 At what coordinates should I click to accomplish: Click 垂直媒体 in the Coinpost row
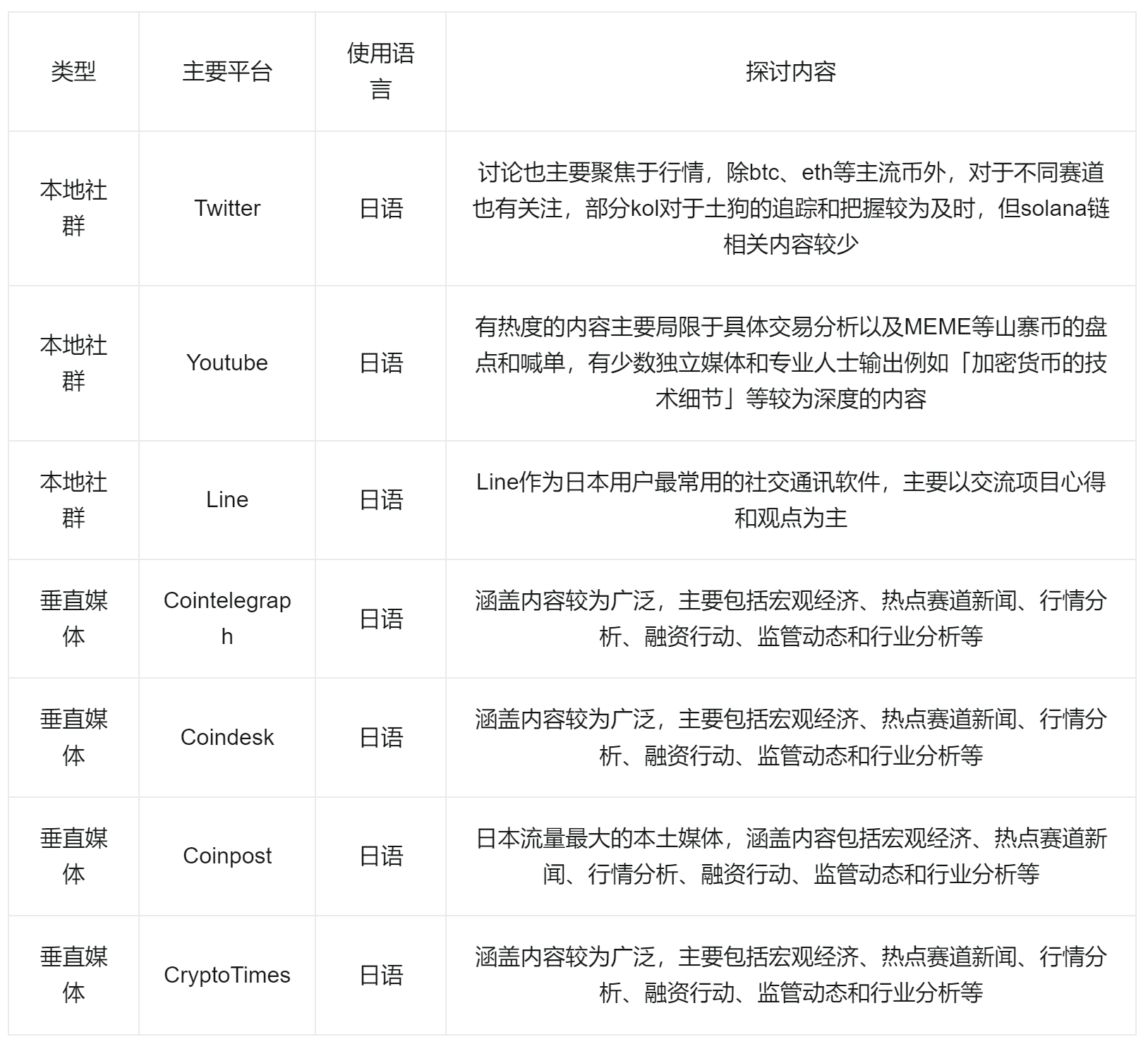point(73,856)
